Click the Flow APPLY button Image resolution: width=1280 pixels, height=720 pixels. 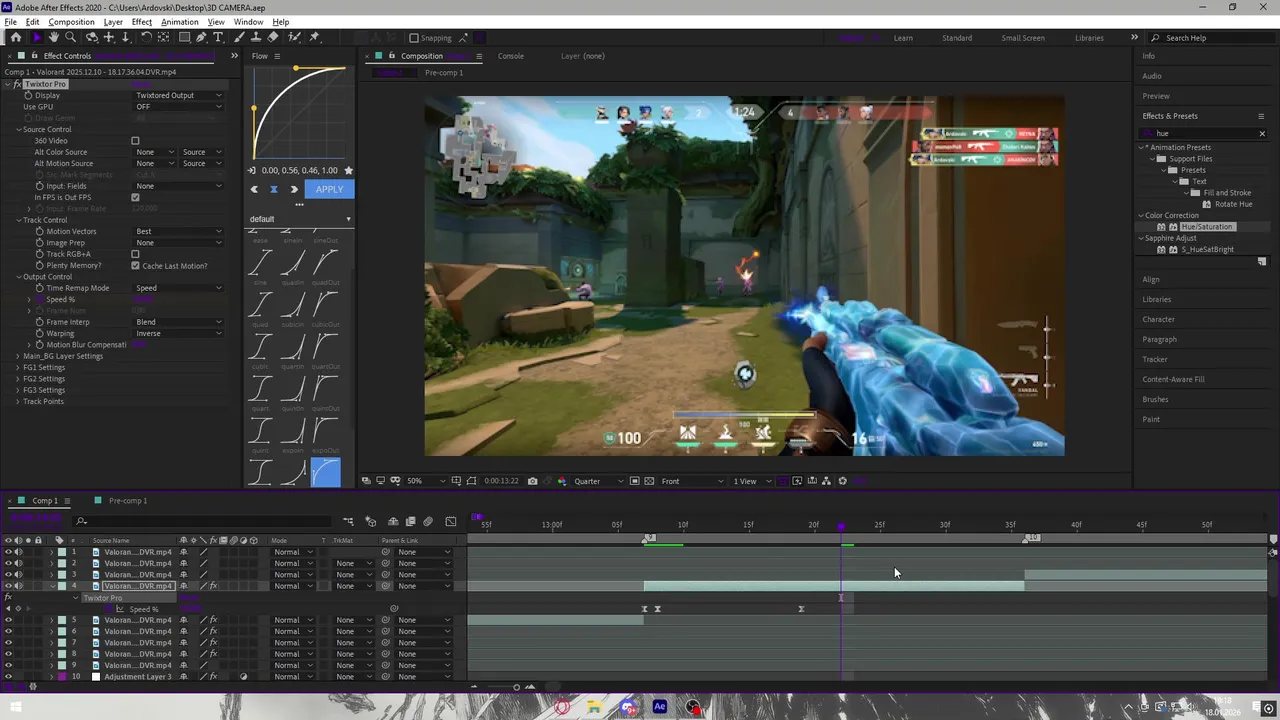coord(329,189)
